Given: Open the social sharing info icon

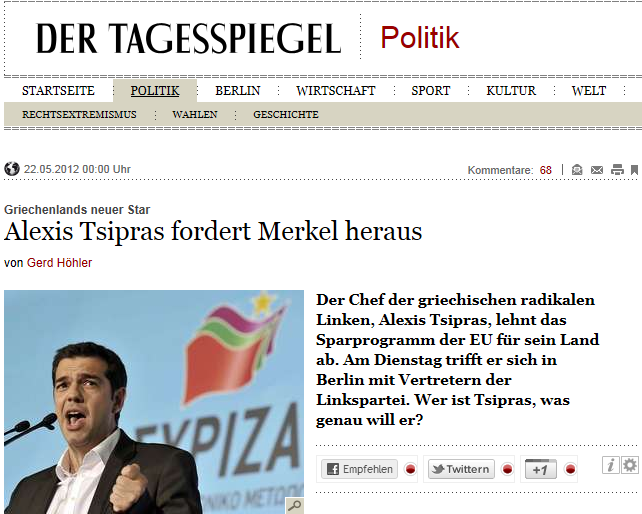Looking at the screenshot, I should 610,465.
